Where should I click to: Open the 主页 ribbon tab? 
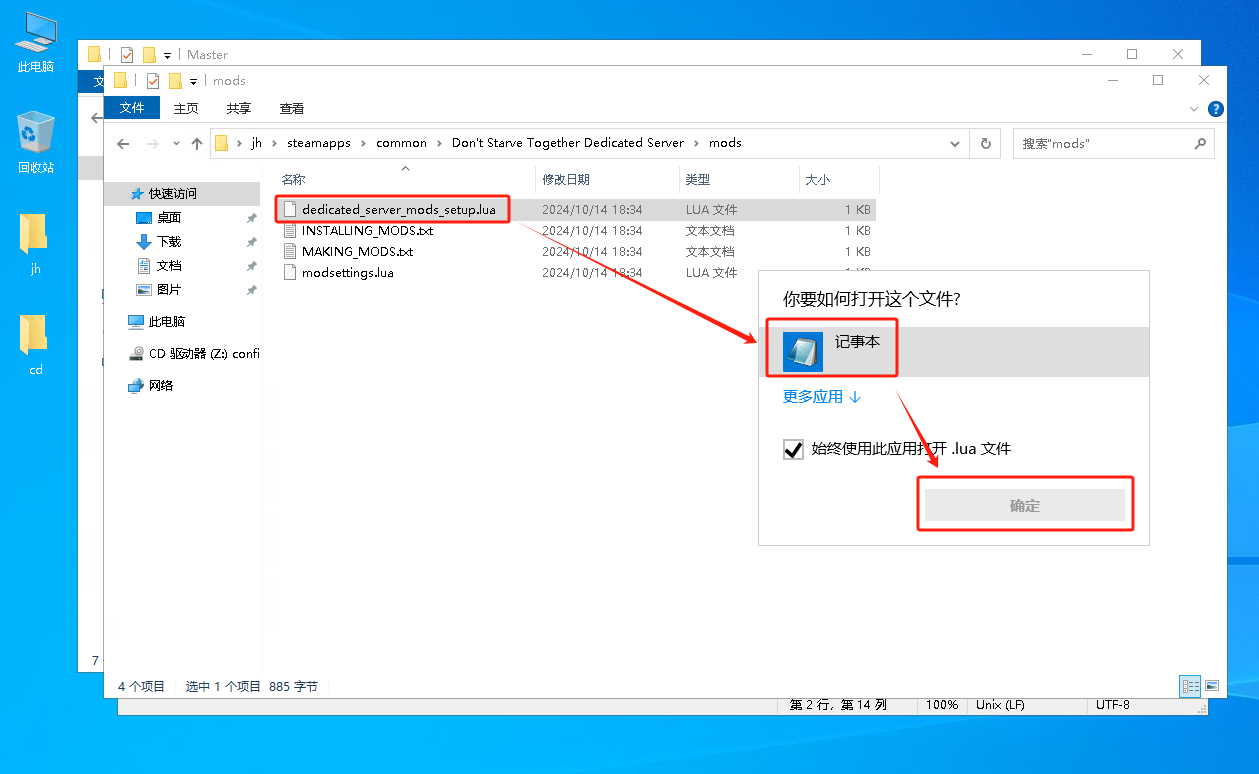186,108
